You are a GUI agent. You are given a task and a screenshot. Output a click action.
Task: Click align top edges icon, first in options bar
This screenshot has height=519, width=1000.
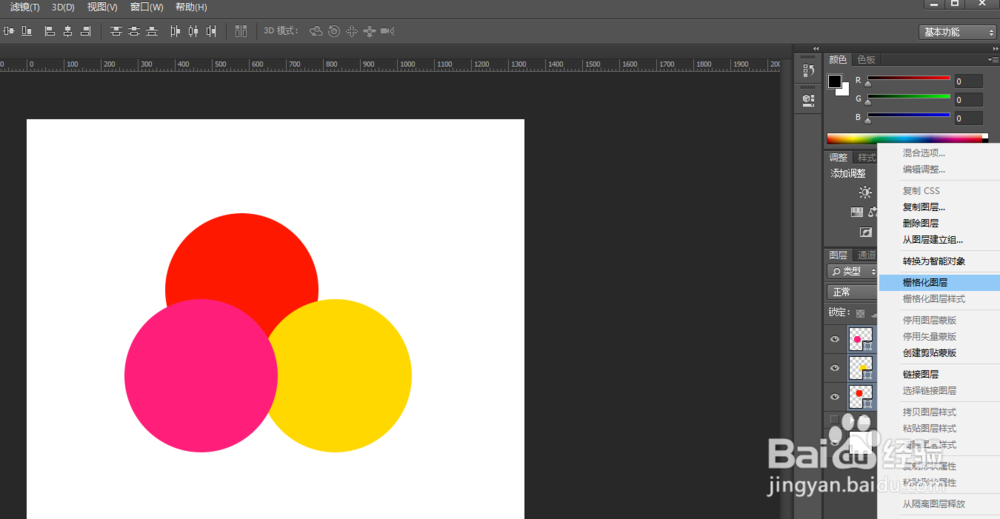click(x=9, y=31)
